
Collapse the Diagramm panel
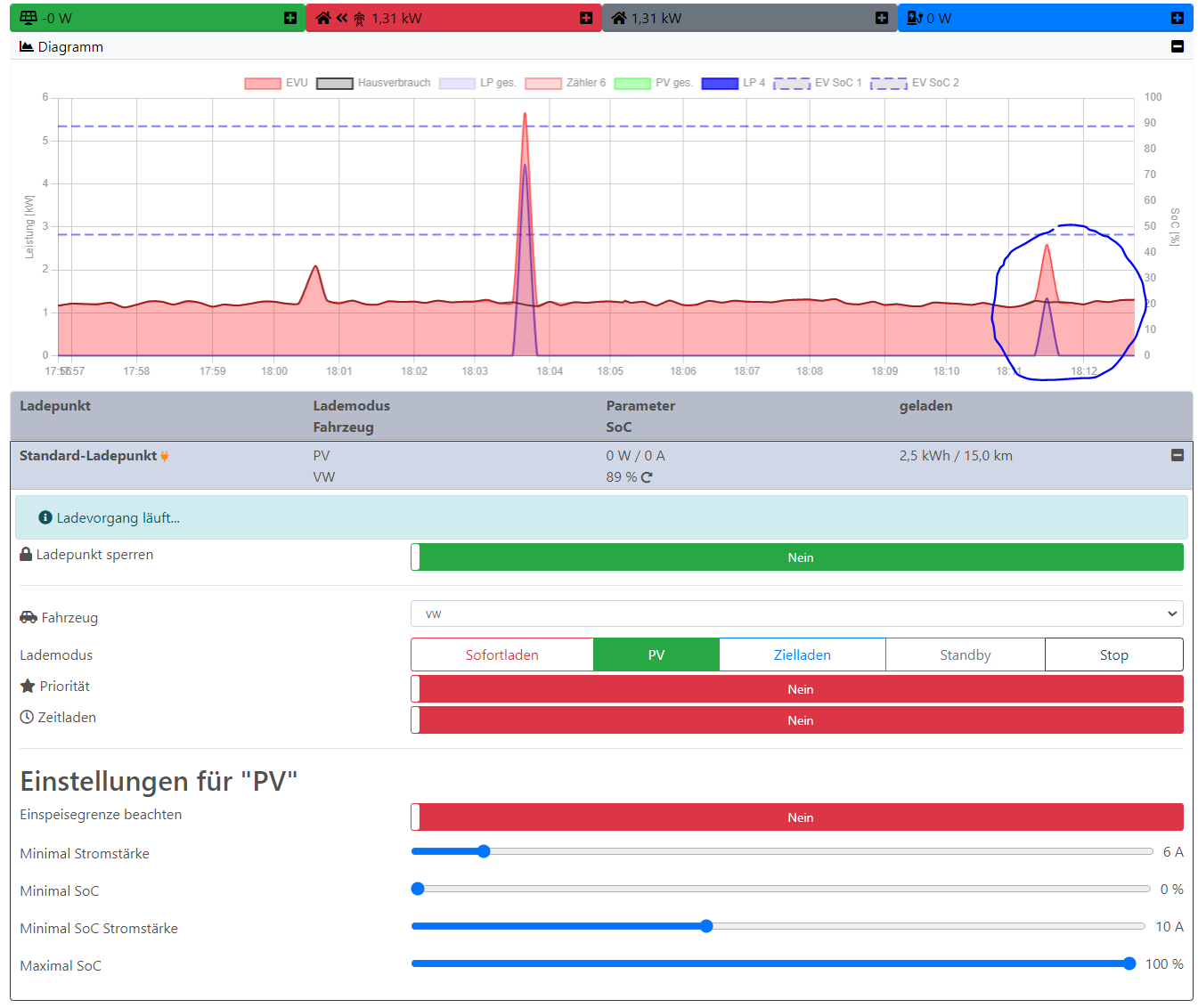click(1178, 46)
